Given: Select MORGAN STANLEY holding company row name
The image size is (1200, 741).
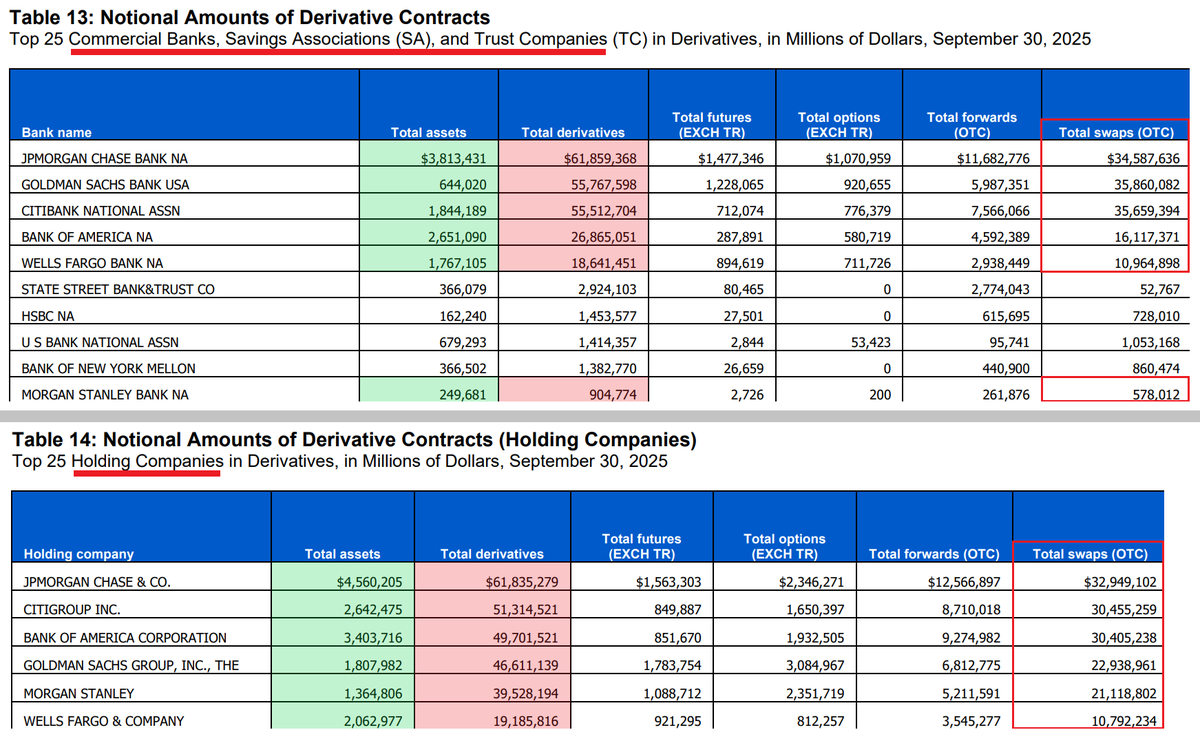Looking at the screenshot, I should pos(78,693).
